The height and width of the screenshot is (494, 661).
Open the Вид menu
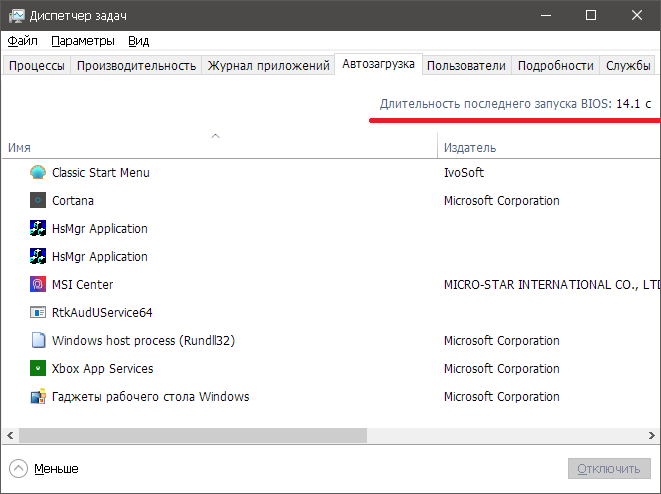(138, 41)
